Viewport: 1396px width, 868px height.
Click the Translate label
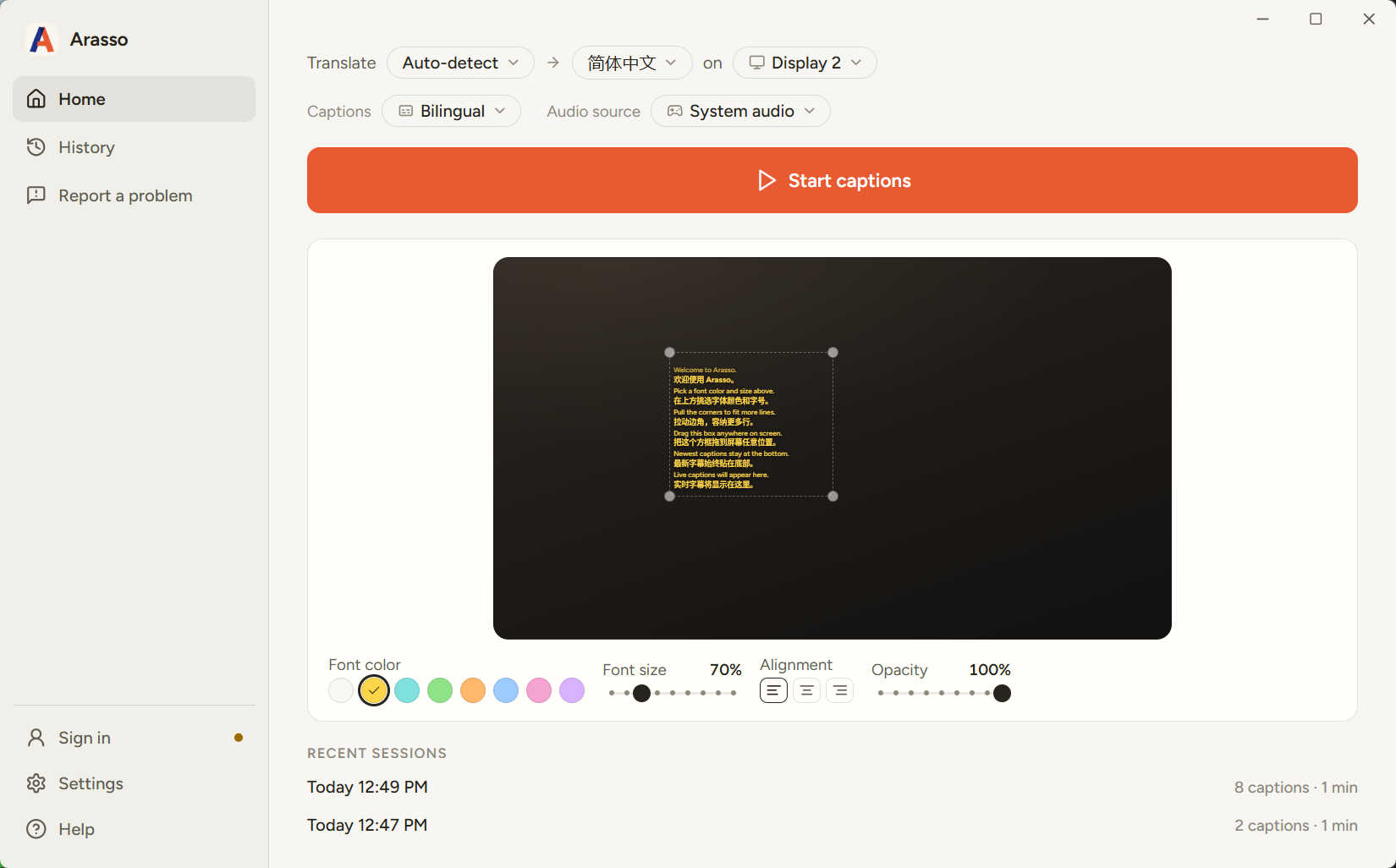tap(341, 63)
